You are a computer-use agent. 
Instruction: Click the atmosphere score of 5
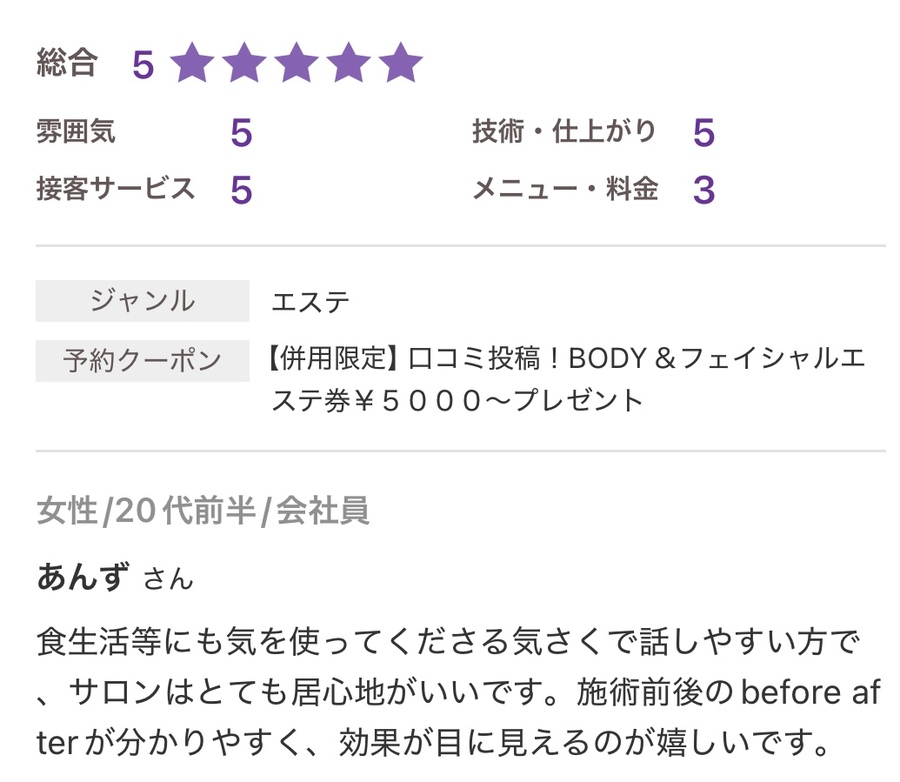(x=241, y=133)
